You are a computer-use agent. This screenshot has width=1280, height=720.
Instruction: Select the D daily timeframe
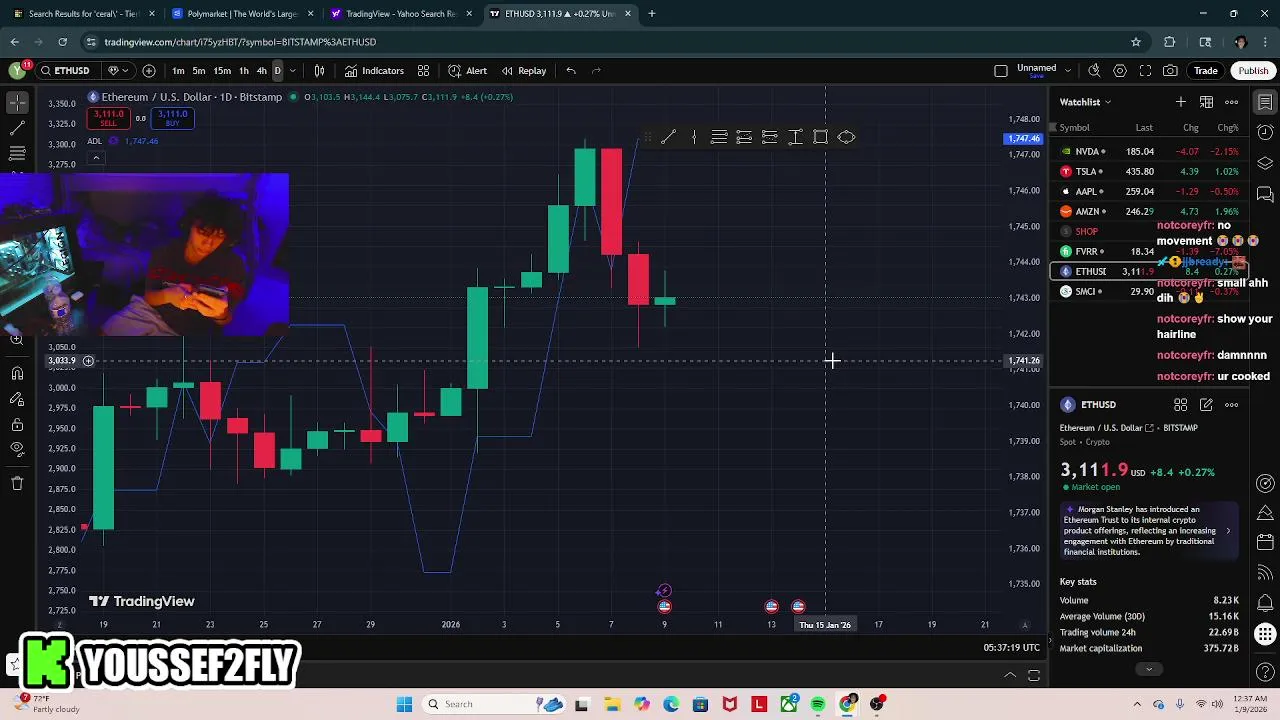point(277,71)
